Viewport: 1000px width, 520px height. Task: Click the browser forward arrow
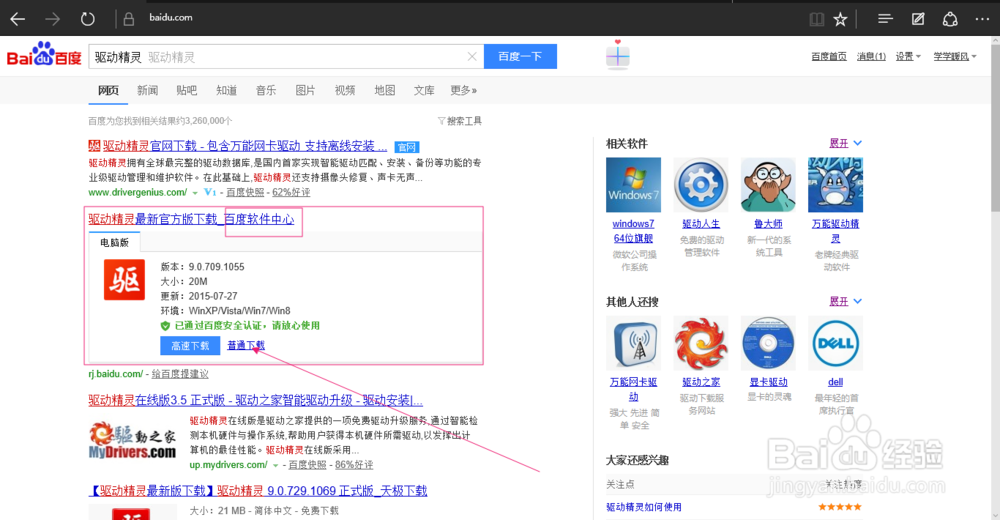[52, 19]
